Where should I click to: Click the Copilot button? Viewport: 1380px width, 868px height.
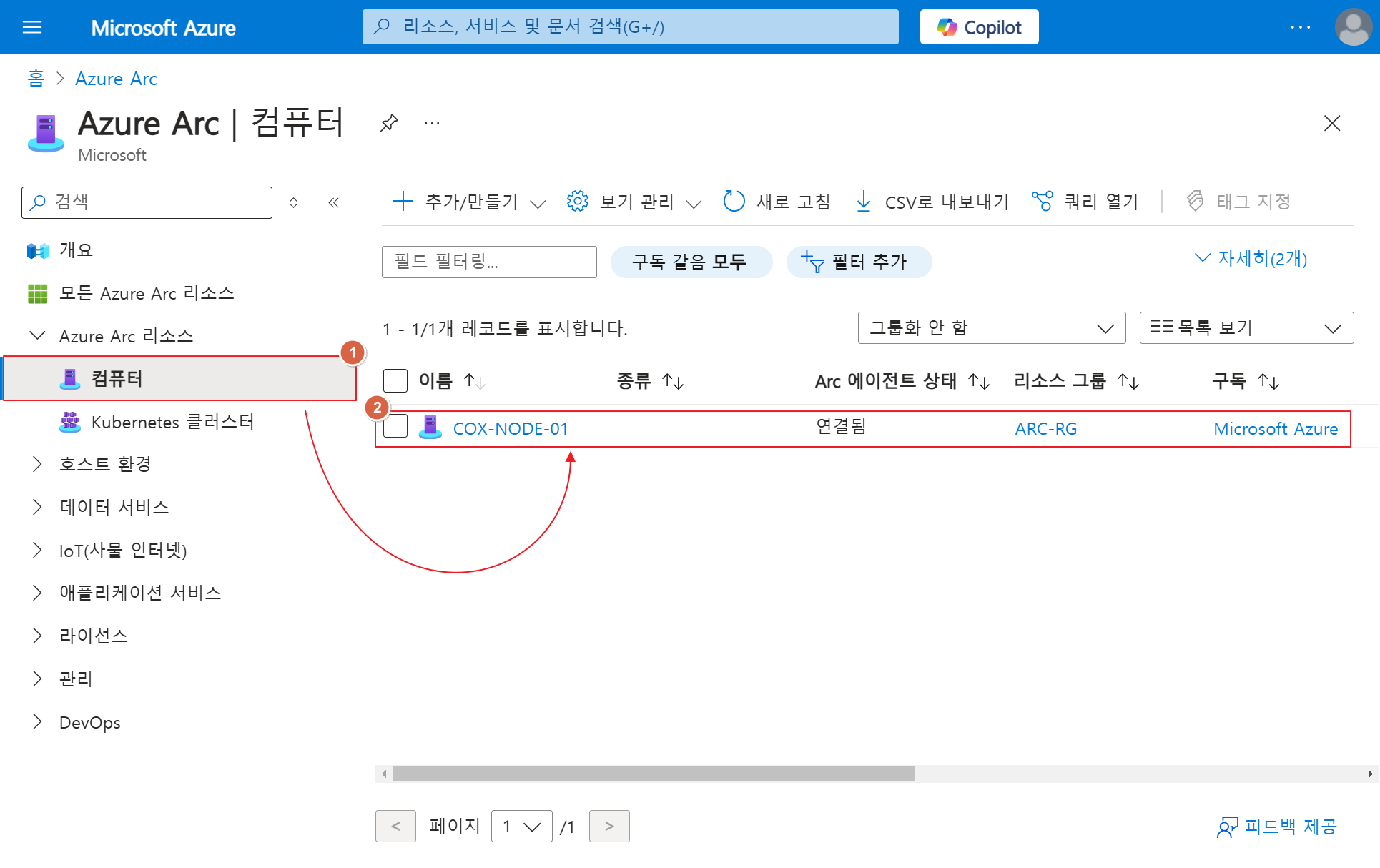(x=979, y=27)
